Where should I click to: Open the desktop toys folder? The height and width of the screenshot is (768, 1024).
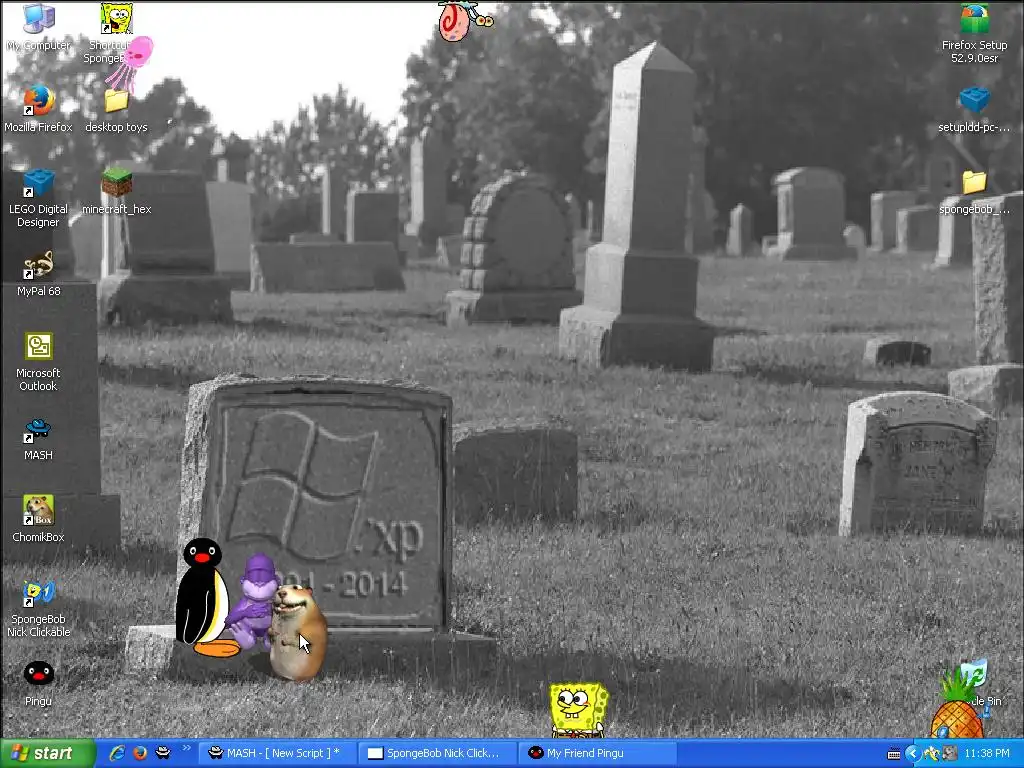tap(116, 109)
